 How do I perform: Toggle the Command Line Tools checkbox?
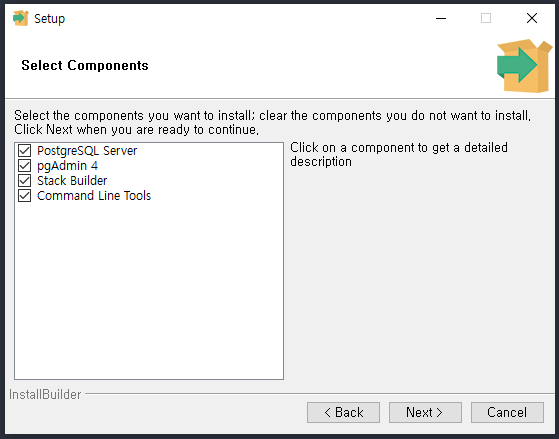coord(25,196)
